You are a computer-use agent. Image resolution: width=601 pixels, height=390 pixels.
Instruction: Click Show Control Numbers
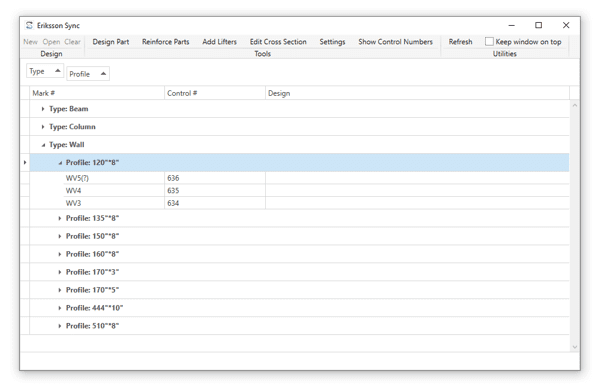point(396,42)
